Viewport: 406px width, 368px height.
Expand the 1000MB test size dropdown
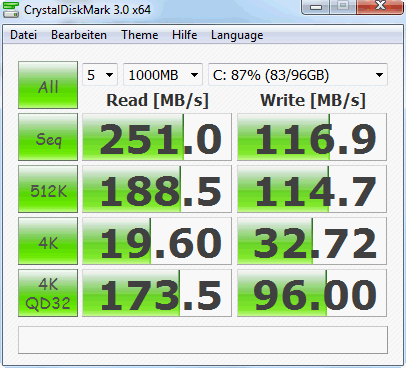click(163, 75)
